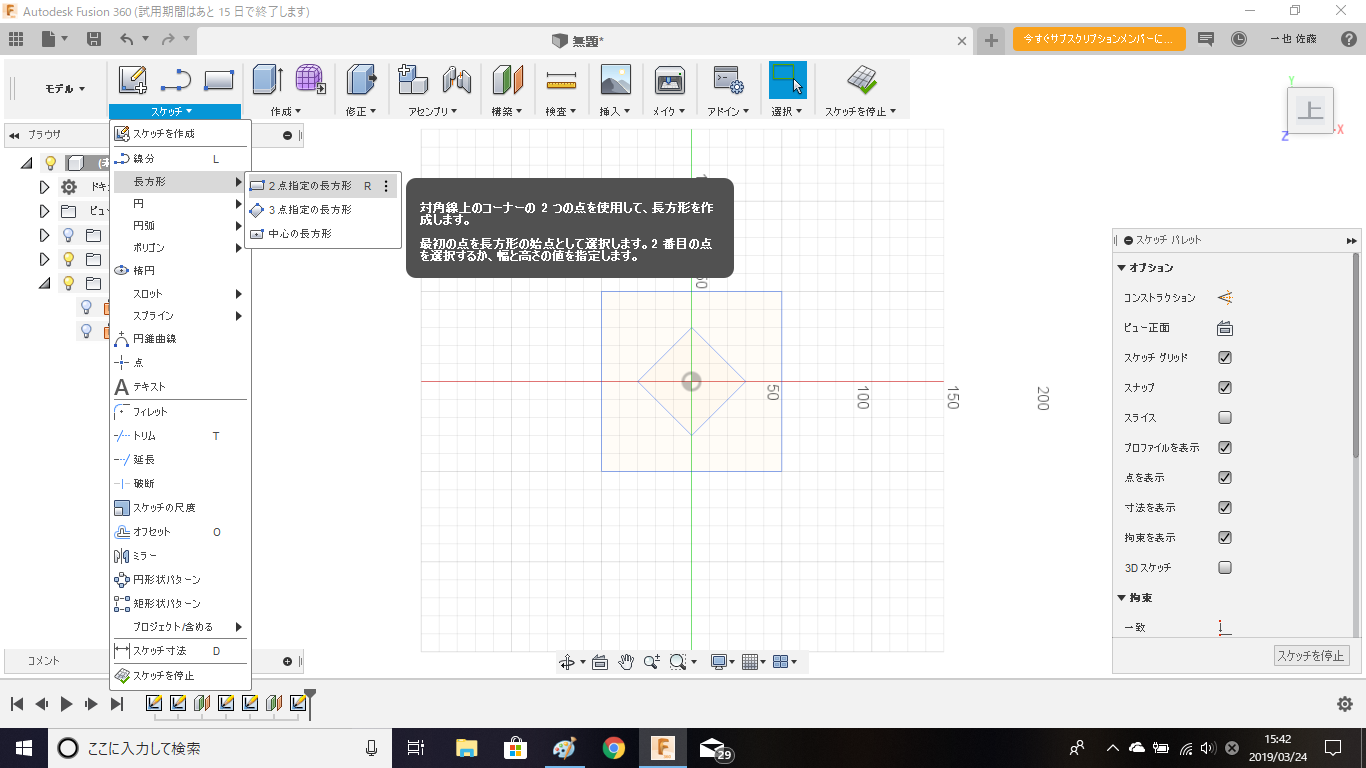Open the notifications speech bubble icon

coord(1206,39)
